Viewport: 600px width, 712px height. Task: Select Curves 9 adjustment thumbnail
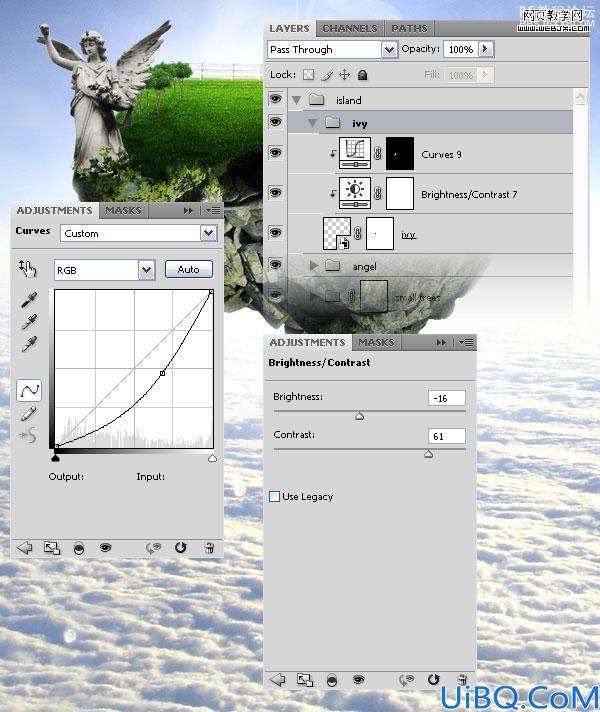click(x=355, y=153)
